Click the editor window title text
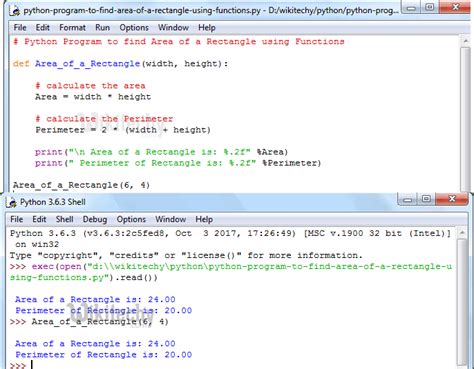The width and height of the screenshot is (474, 369). tap(211, 11)
